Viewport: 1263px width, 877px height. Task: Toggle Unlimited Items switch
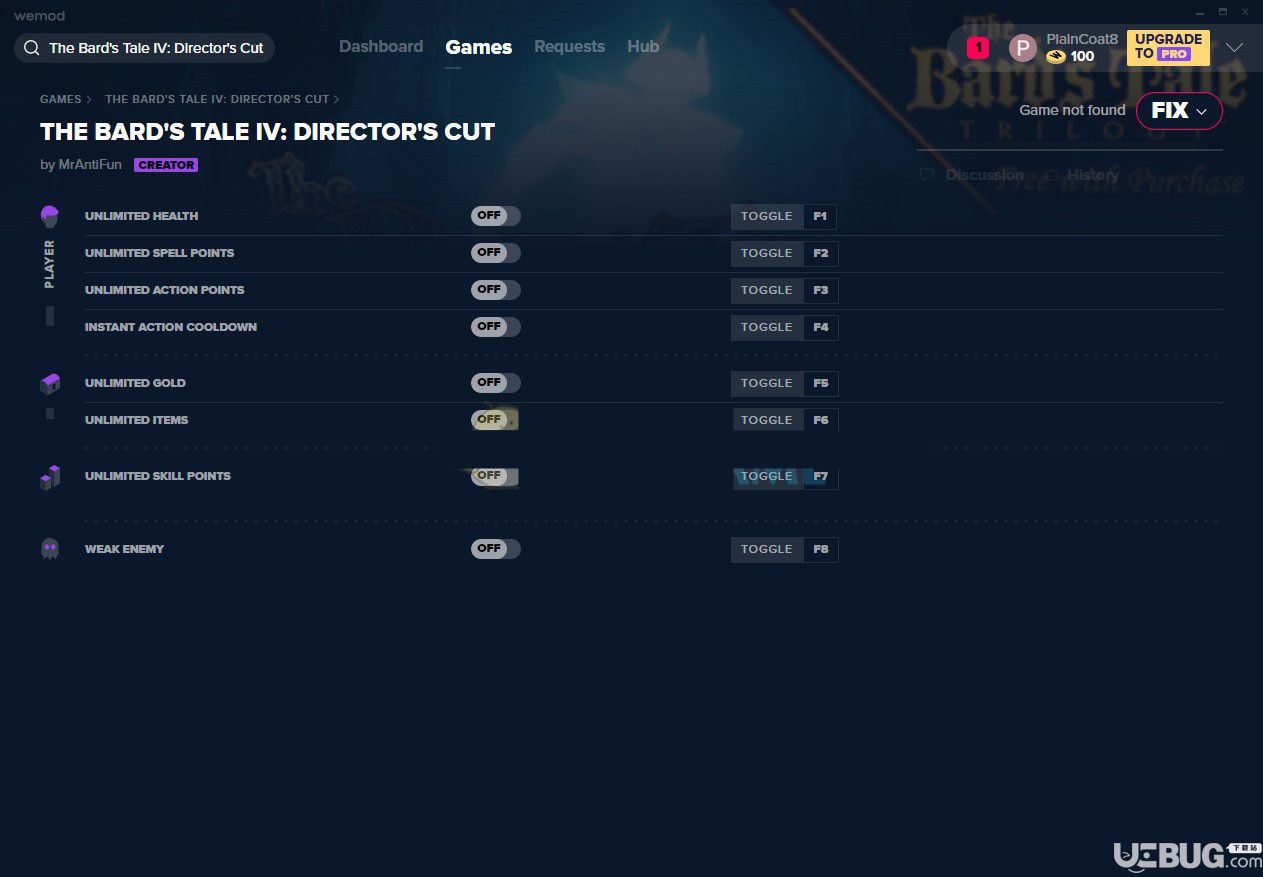pos(496,420)
